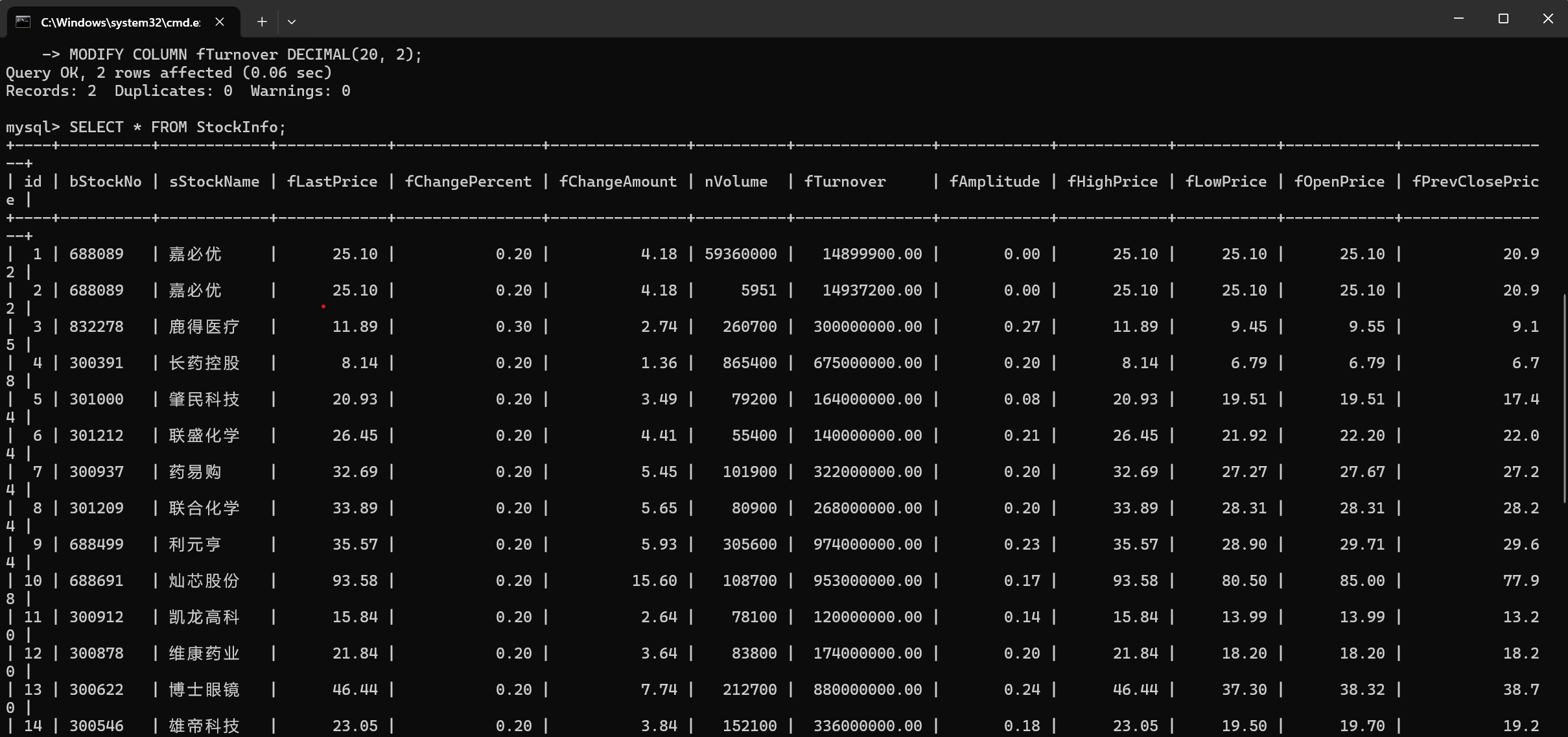Open a new terminal tab with plus

pyautogui.click(x=262, y=22)
